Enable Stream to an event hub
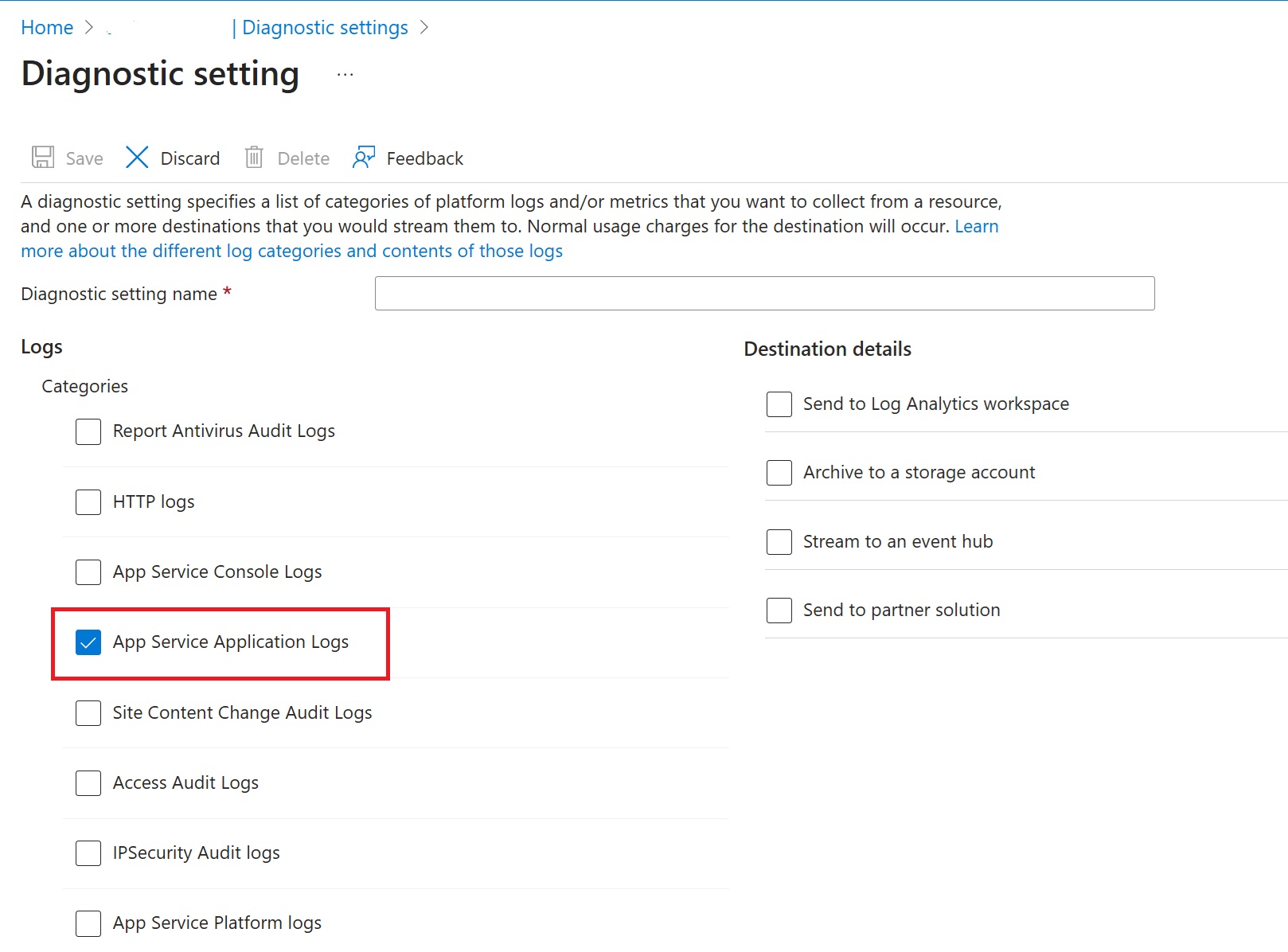This screenshot has height=952, width=1288. (779, 541)
